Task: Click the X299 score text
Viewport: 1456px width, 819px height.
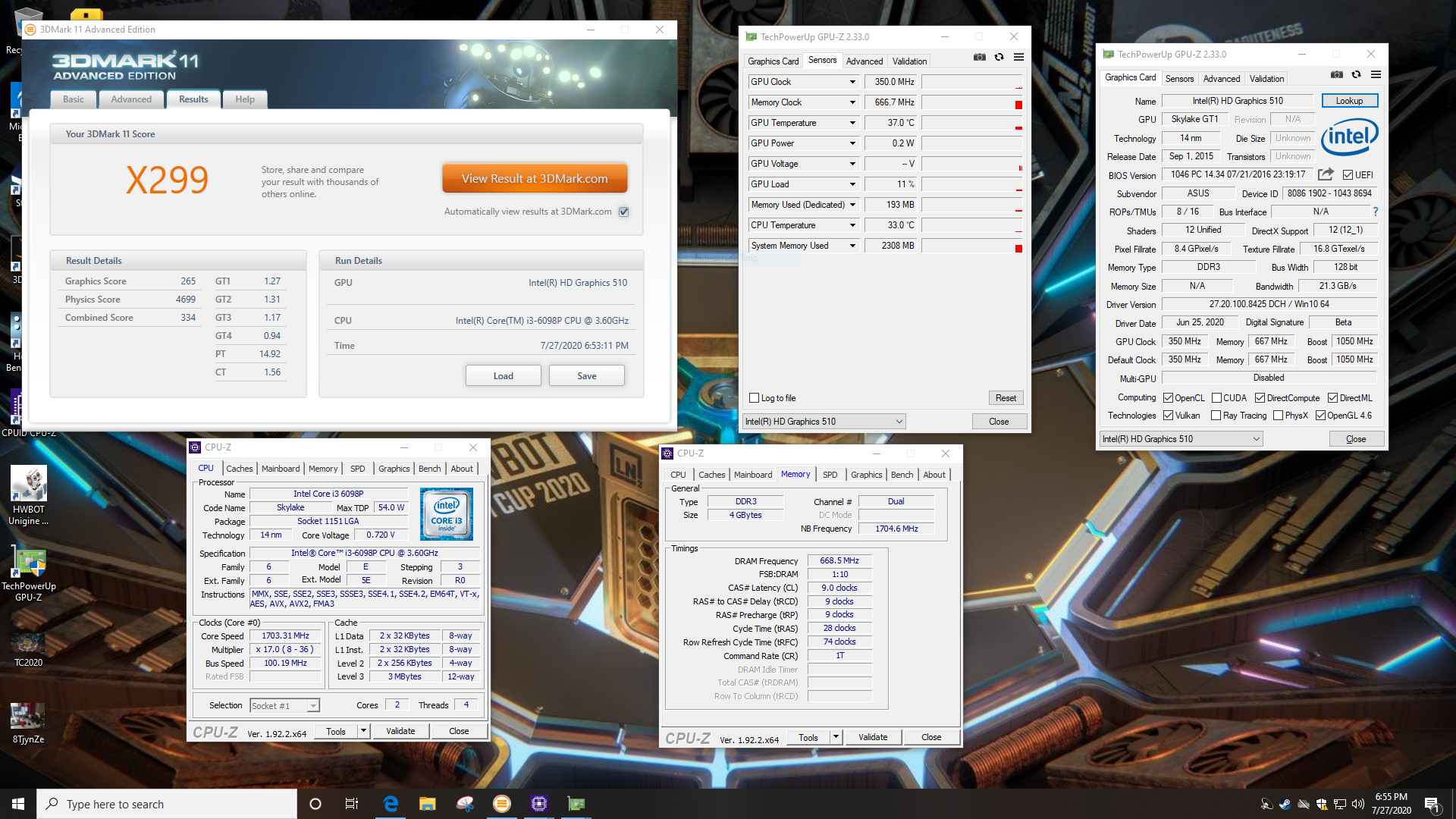Action: 167,180
